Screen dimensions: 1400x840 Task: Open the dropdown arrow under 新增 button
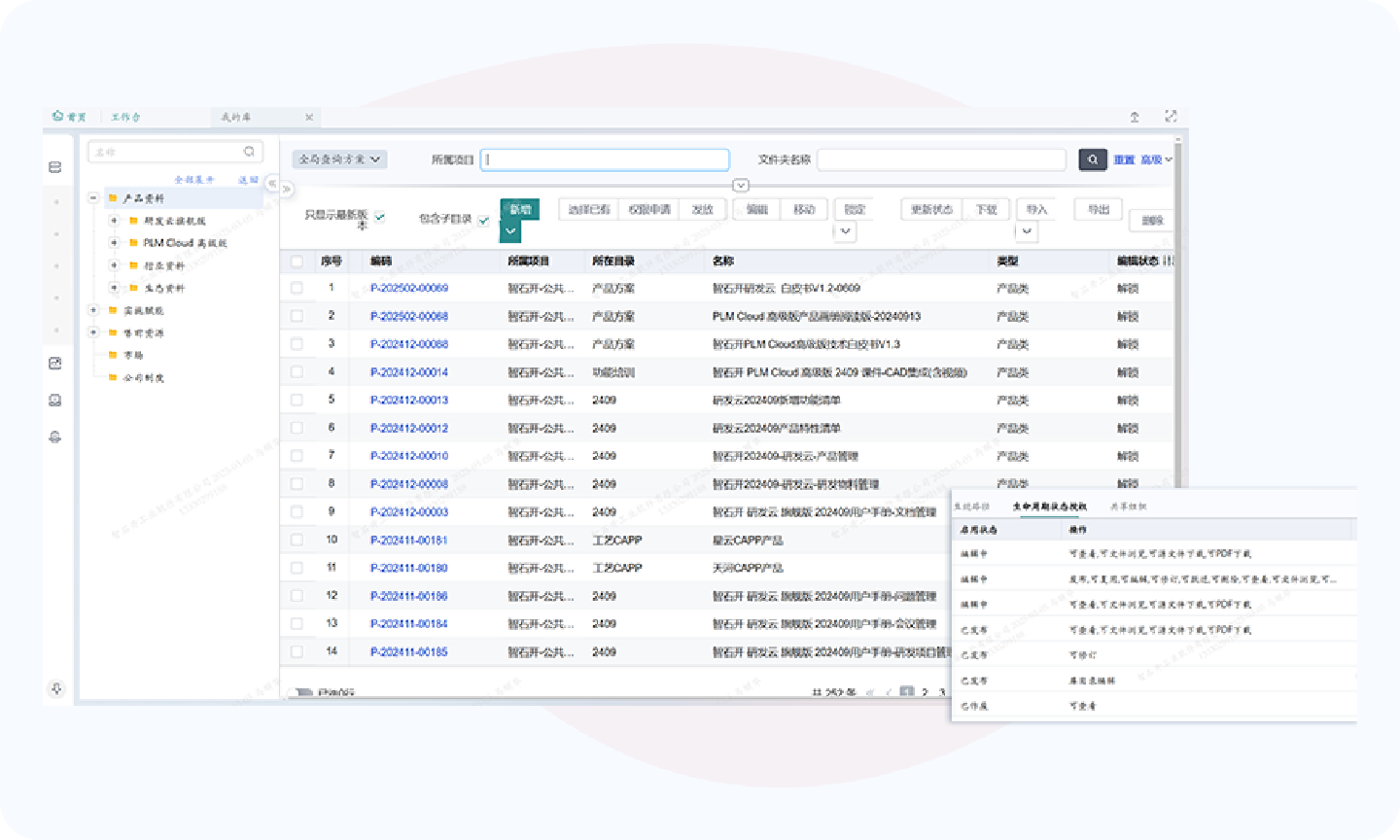(510, 231)
